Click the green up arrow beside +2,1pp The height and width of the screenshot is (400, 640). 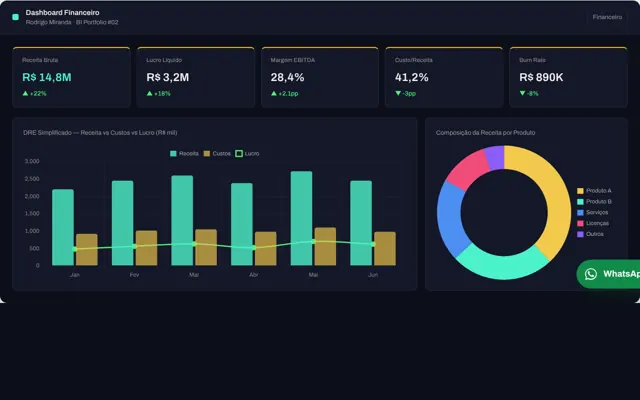[274, 93]
